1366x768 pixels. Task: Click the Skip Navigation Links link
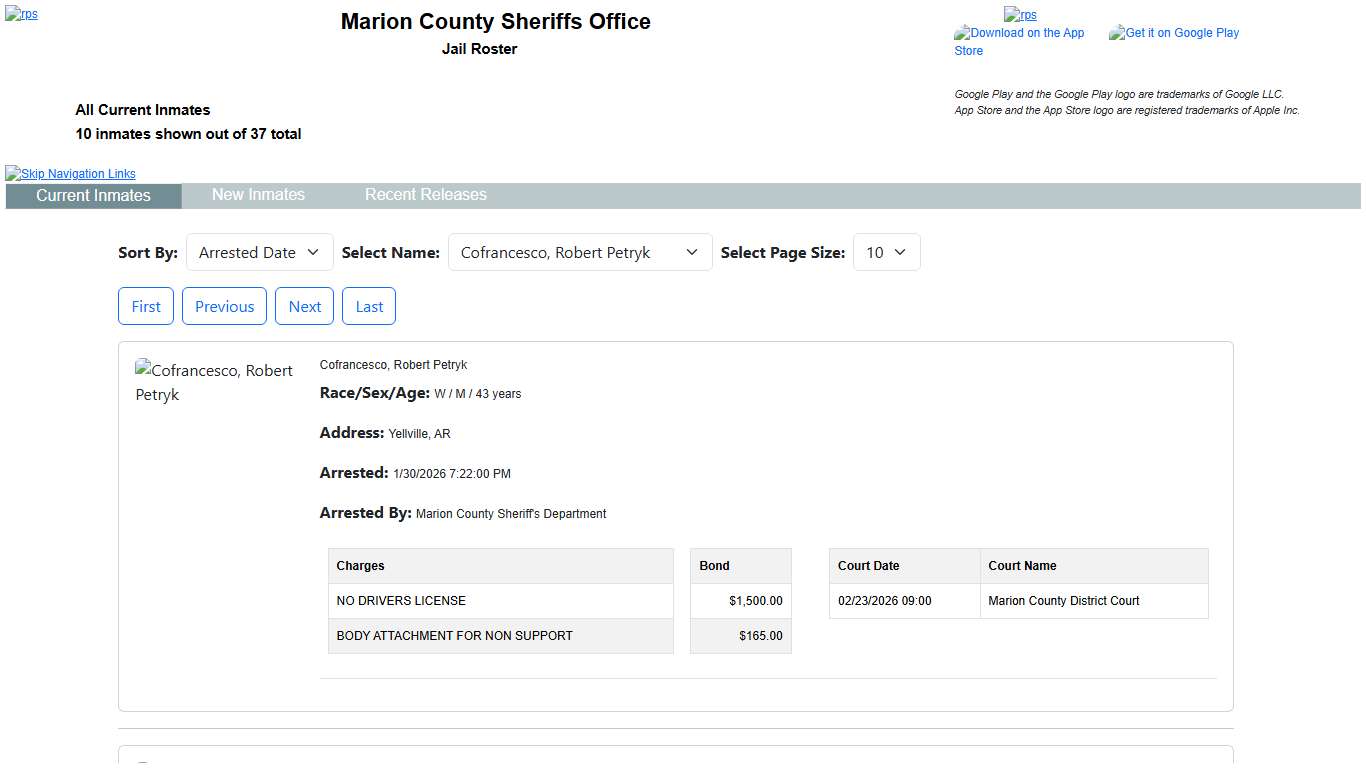[70, 174]
